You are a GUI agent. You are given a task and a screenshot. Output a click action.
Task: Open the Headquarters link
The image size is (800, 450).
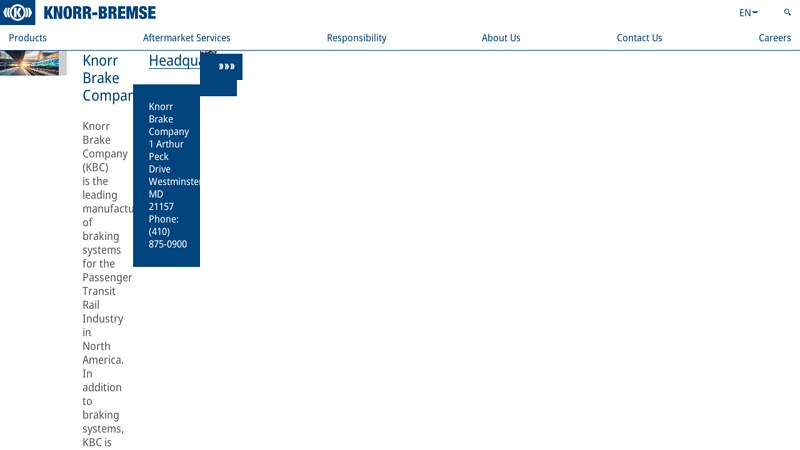pos(174,61)
